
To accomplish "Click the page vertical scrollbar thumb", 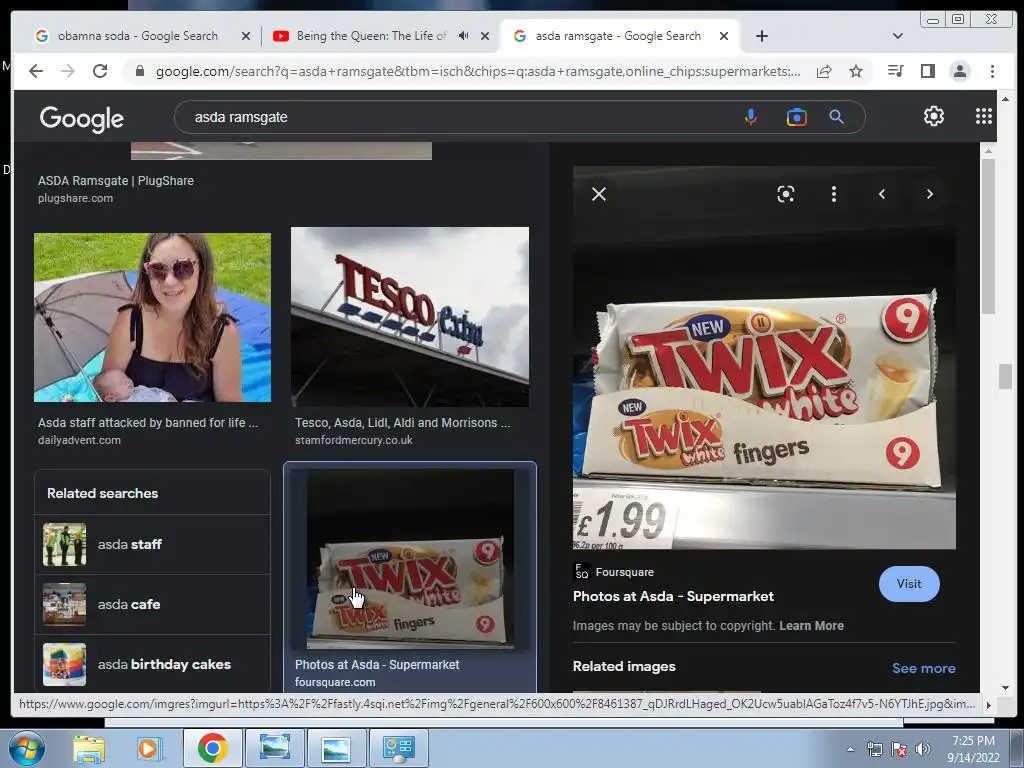I will [1005, 377].
